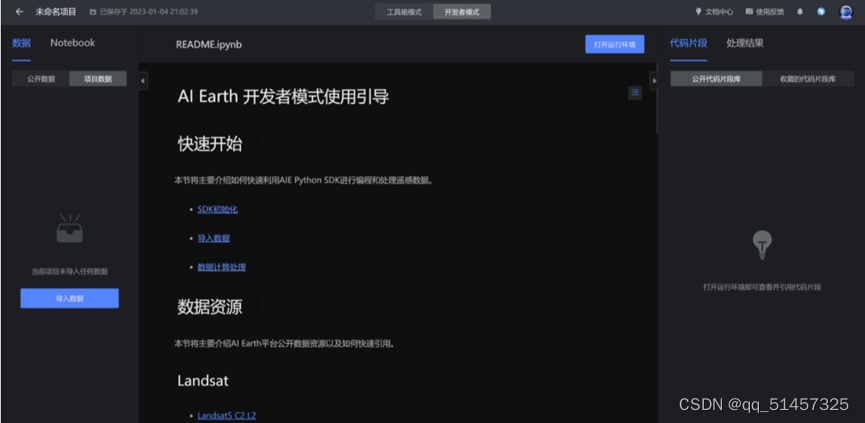Choose 收藏的代码片段库 segment
This screenshot has width=865, height=423.
[x=808, y=79]
